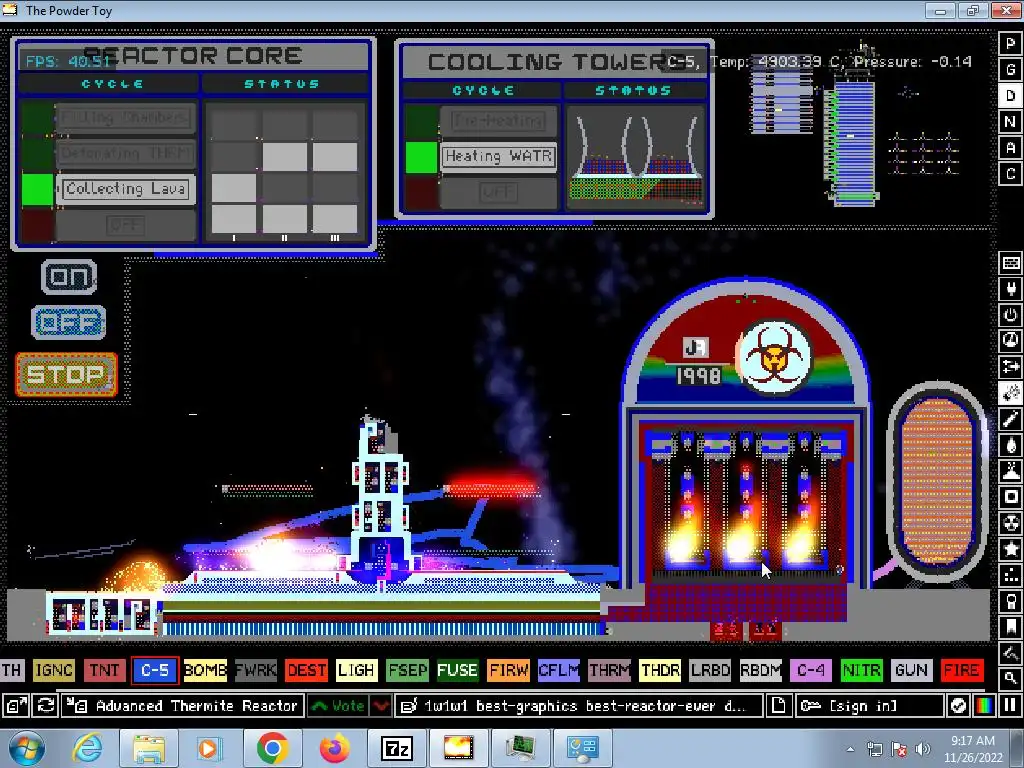Select the C-4 element
Image resolution: width=1024 pixels, height=768 pixels.
[811, 671]
